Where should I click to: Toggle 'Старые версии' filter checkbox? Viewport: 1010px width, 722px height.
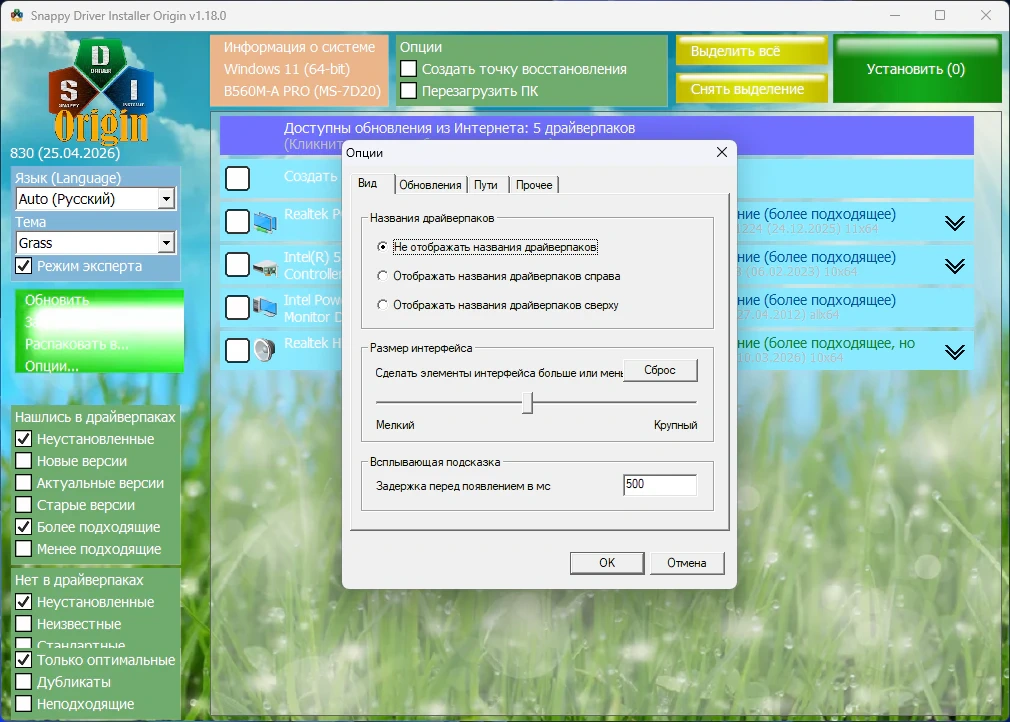coord(23,504)
